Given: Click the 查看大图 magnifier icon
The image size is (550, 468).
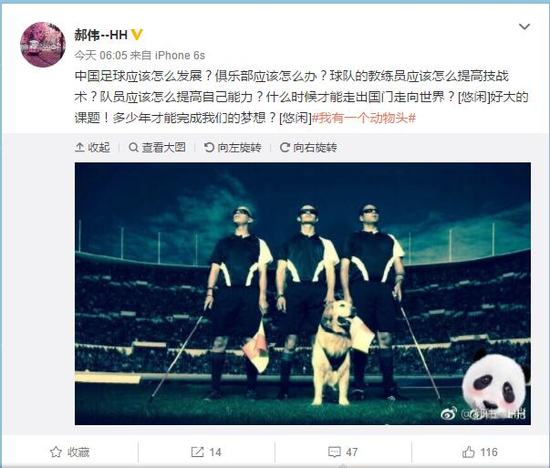Looking at the screenshot, I should coord(133,148).
